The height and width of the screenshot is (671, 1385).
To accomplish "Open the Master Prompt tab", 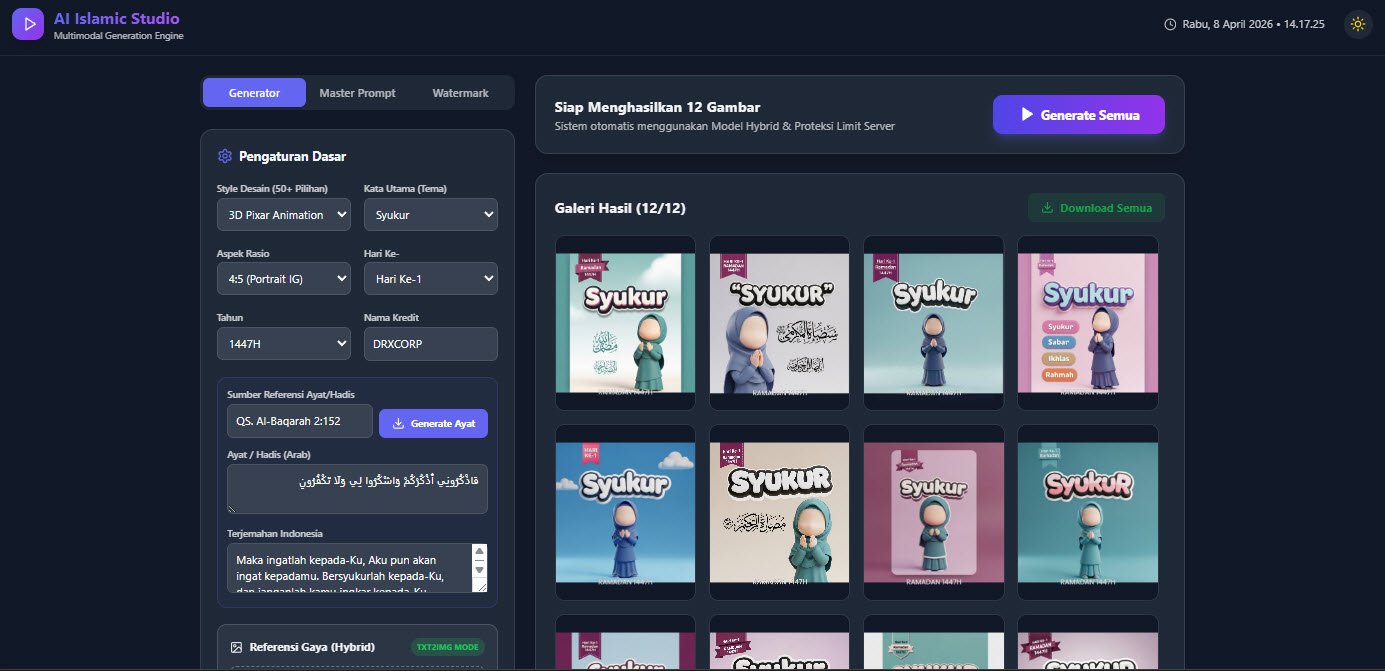I will click(357, 93).
